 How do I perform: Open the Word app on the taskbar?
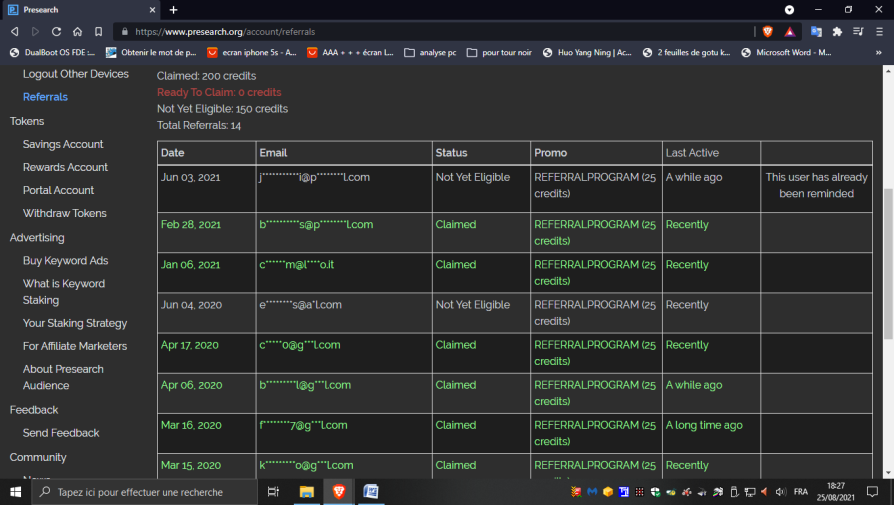371,492
